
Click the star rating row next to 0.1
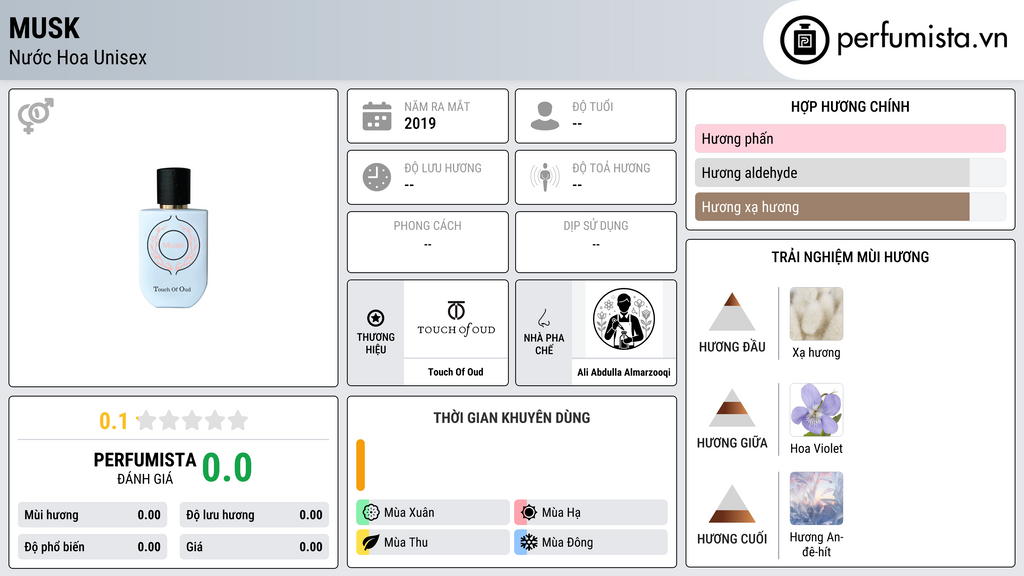(192, 421)
